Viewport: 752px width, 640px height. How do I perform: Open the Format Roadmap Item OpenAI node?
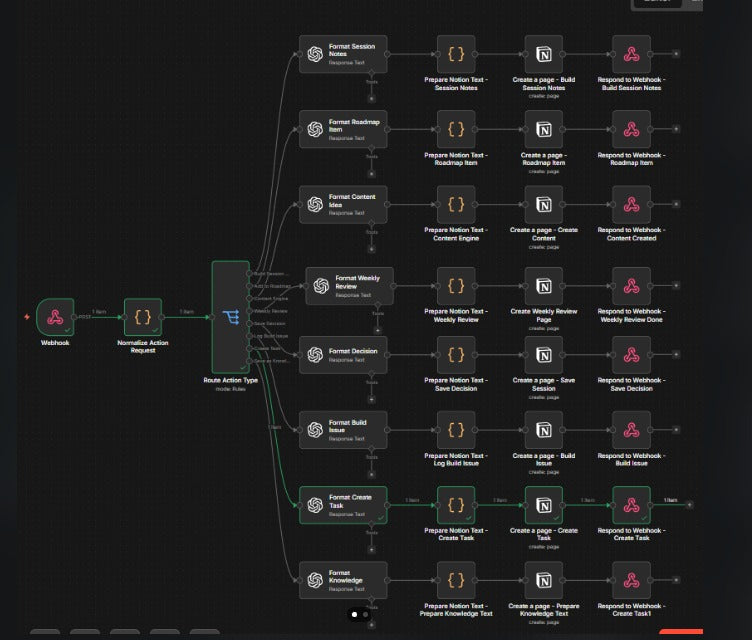[343, 130]
